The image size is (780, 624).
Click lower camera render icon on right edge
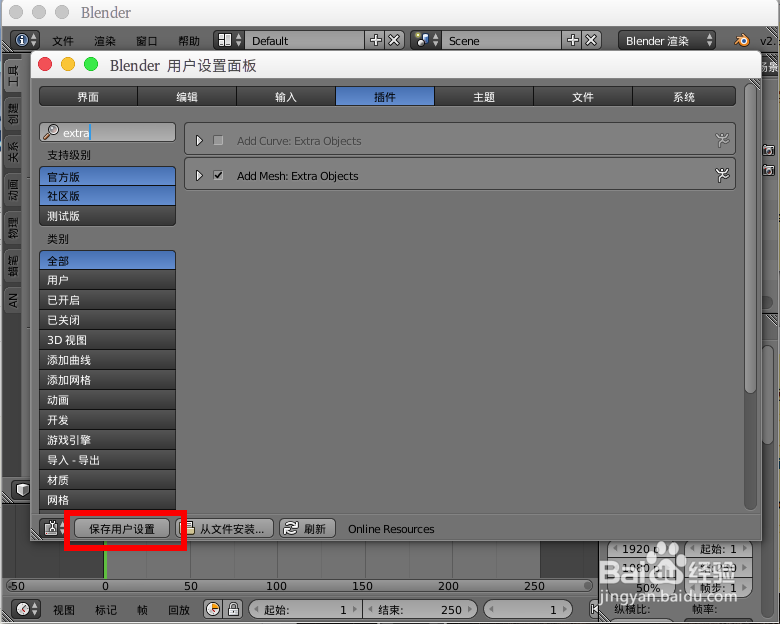coord(769,170)
